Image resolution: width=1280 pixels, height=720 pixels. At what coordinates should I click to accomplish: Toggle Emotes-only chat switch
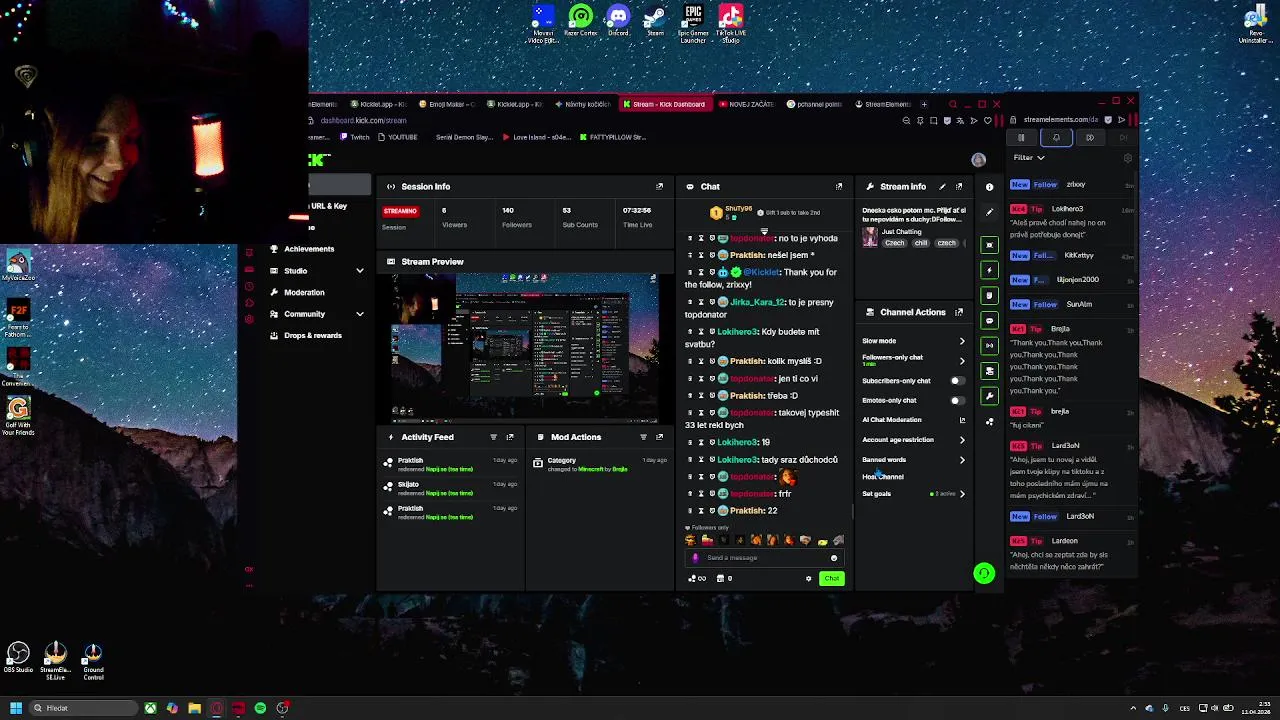point(957,400)
